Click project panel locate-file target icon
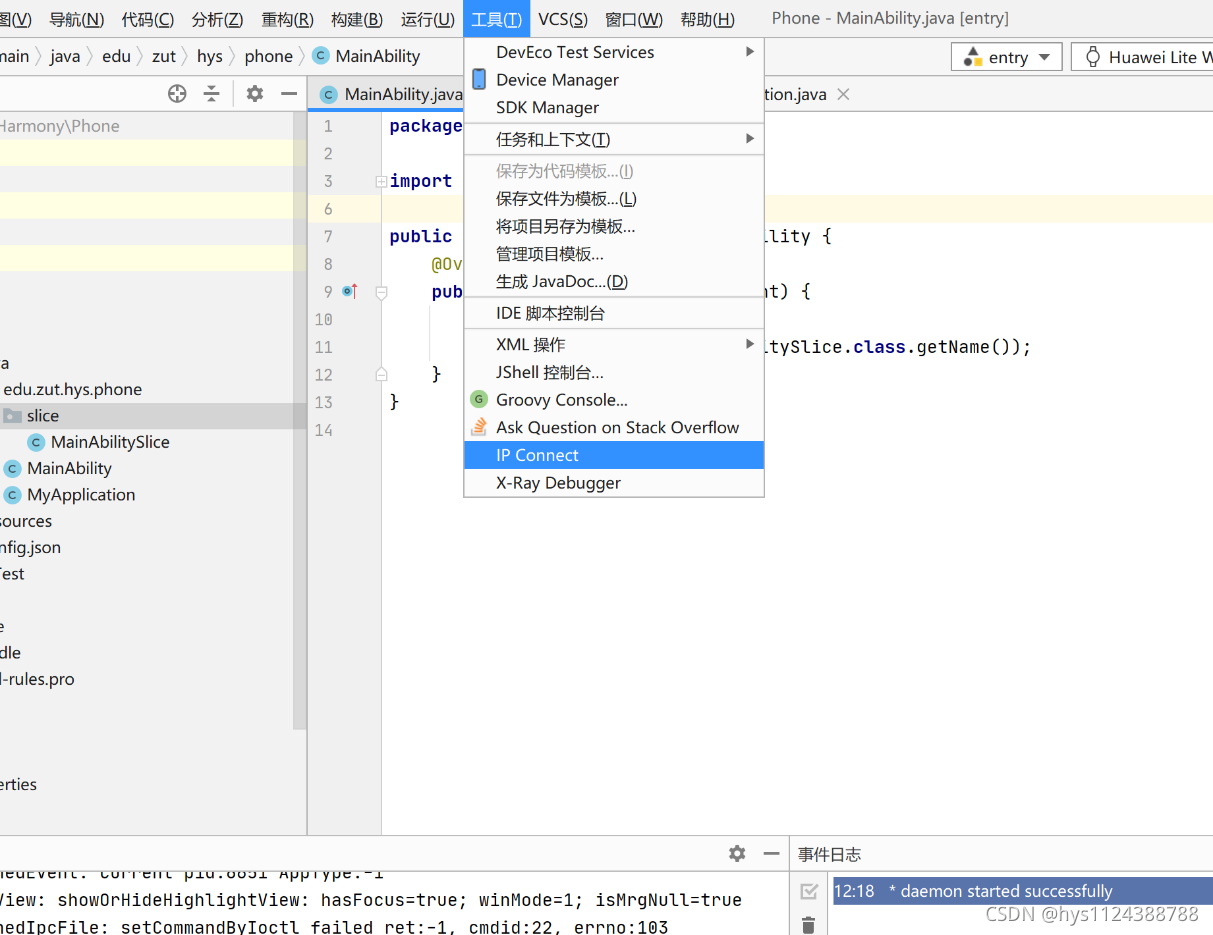1213x935 pixels. pyautogui.click(x=177, y=94)
